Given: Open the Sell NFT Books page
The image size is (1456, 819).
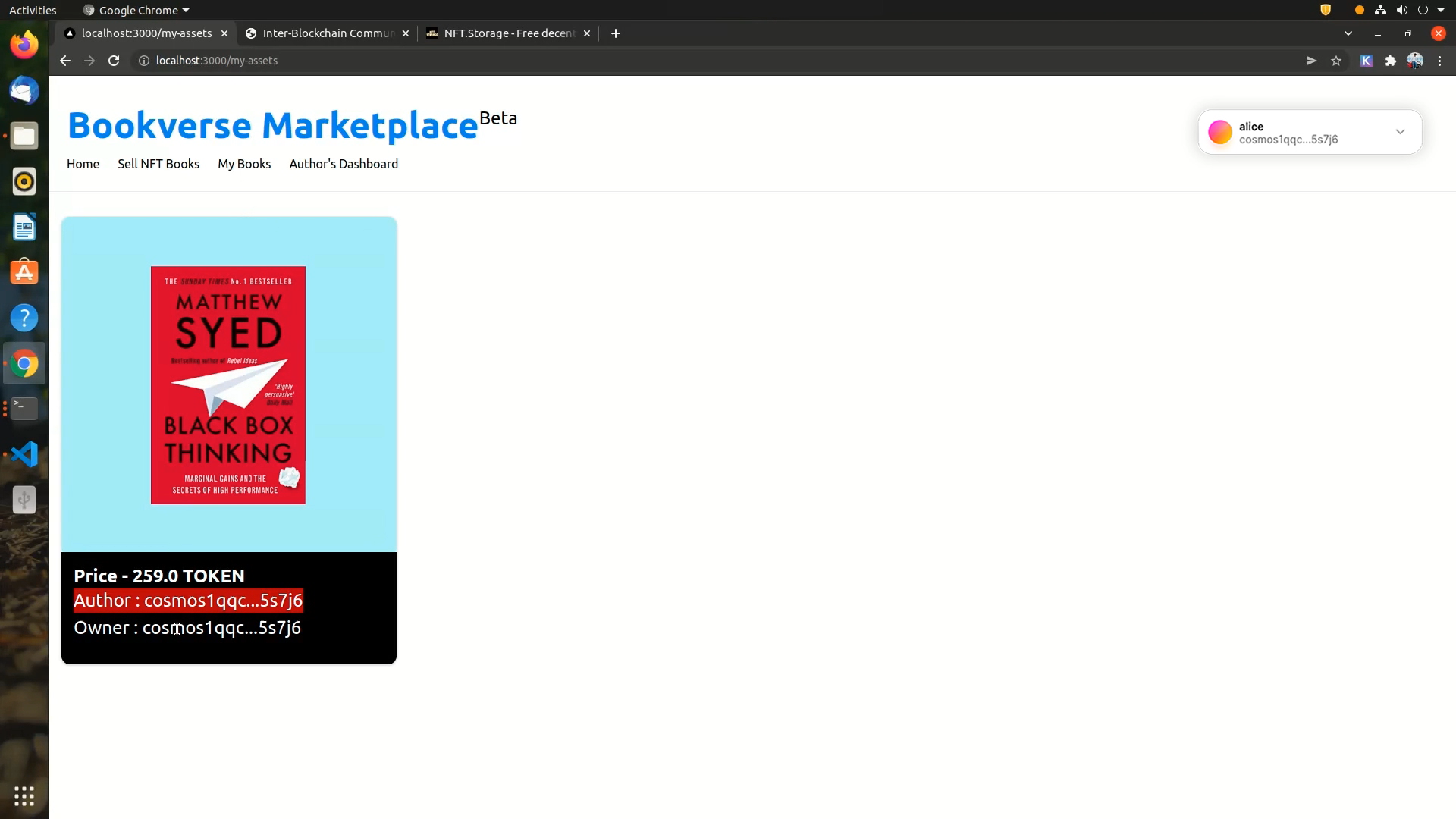Looking at the screenshot, I should tap(158, 164).
